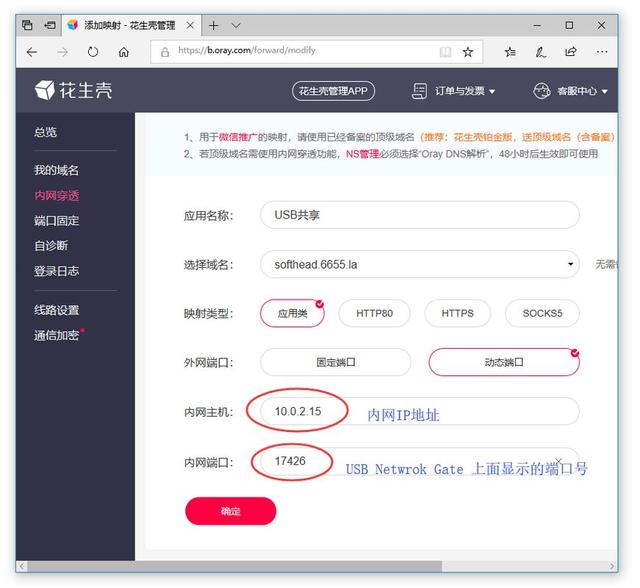Expand the 选择域名 domain dropdown
The image size is (640, 588).
pos(571,265)
